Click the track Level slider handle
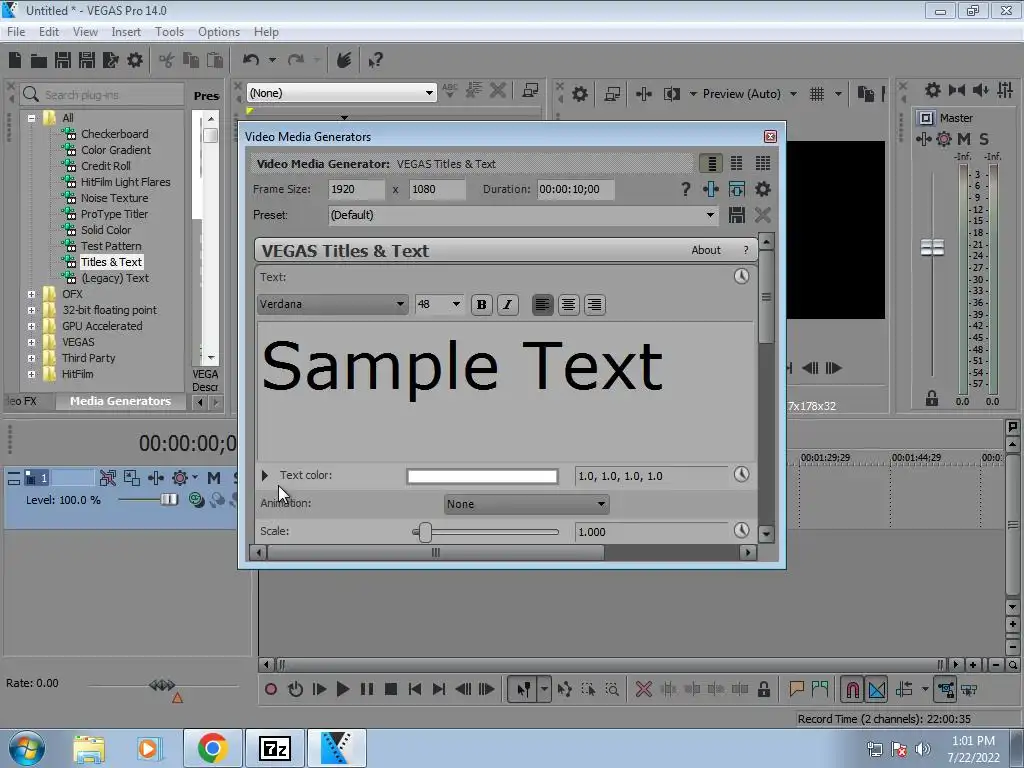The height and width of the screenshot is (768, 1024). [169, 500]
